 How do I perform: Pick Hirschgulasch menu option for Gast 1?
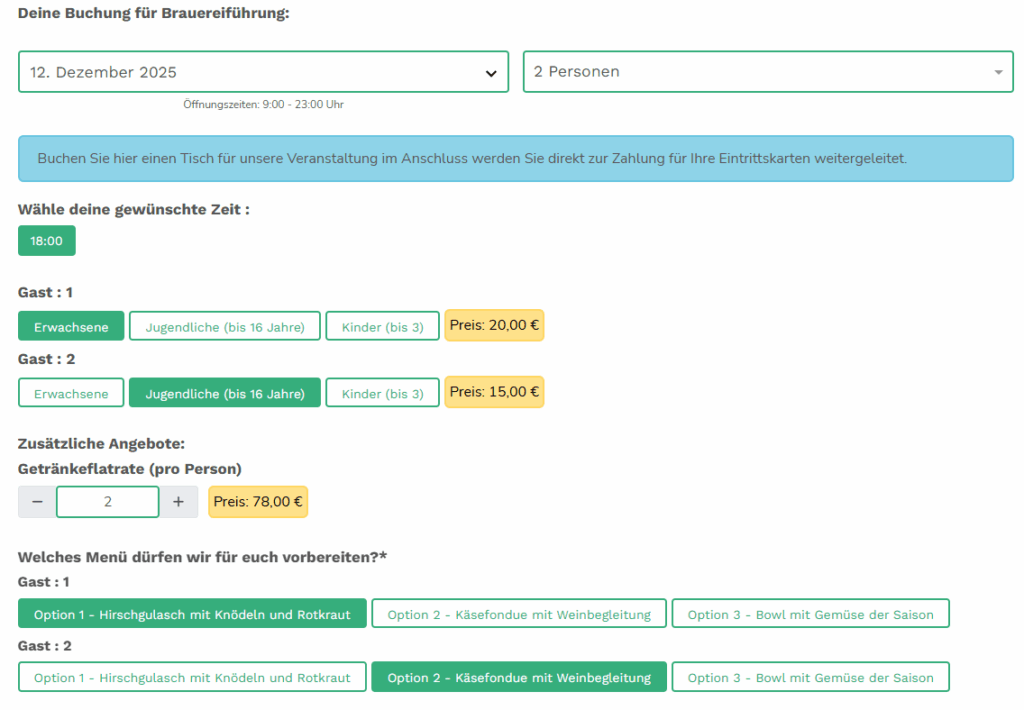point(192,614)
